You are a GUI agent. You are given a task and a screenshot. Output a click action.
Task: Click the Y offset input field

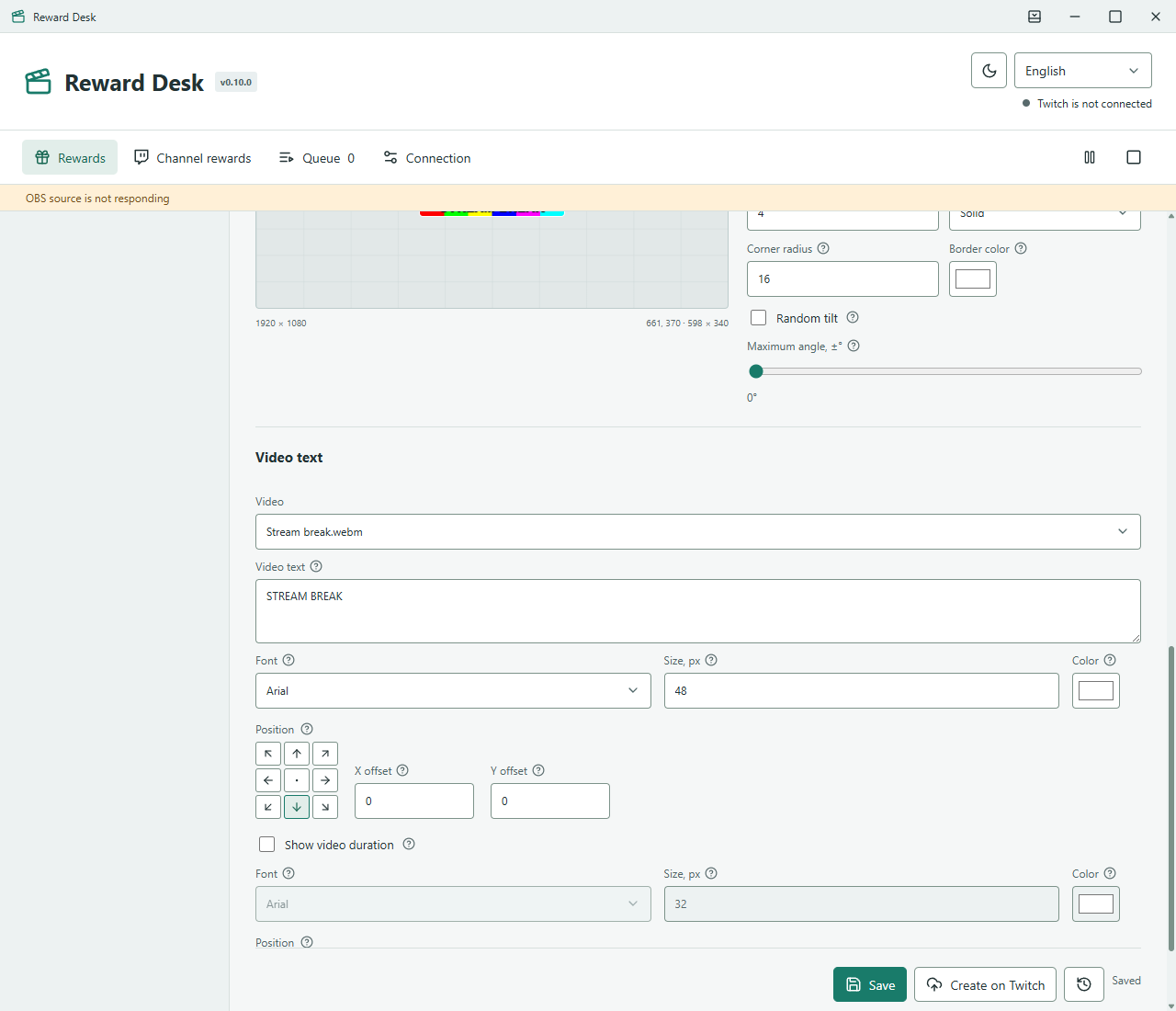[550, 801]
